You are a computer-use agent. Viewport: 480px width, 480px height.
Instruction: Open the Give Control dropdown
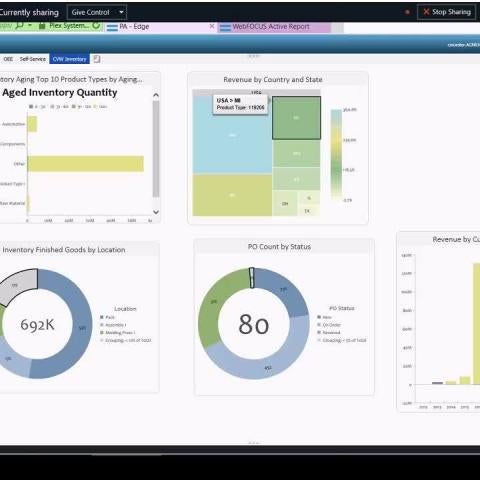point(97,12)
